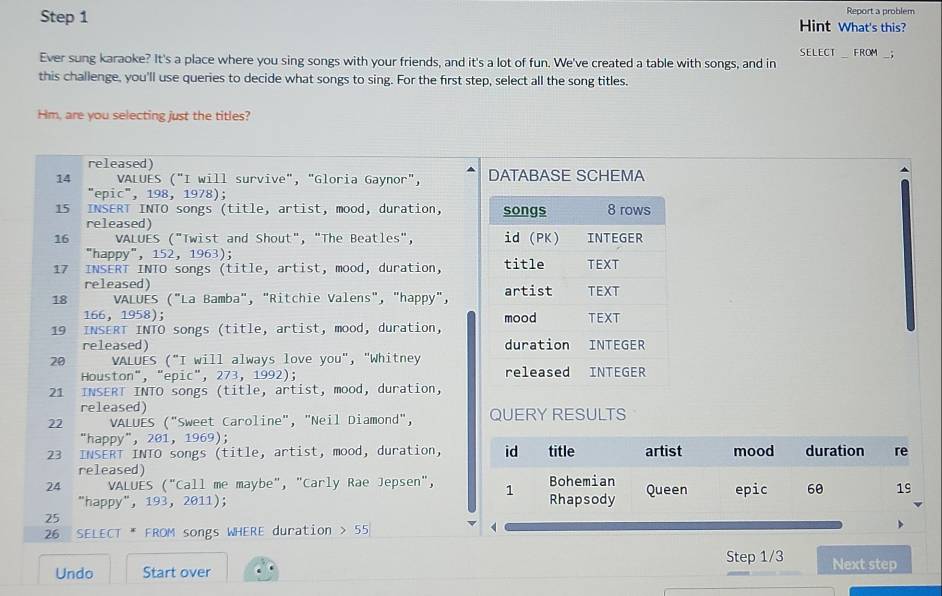Click the duration column header in results
The height and width of the screenshot is (596, 942).
[834, 451]
